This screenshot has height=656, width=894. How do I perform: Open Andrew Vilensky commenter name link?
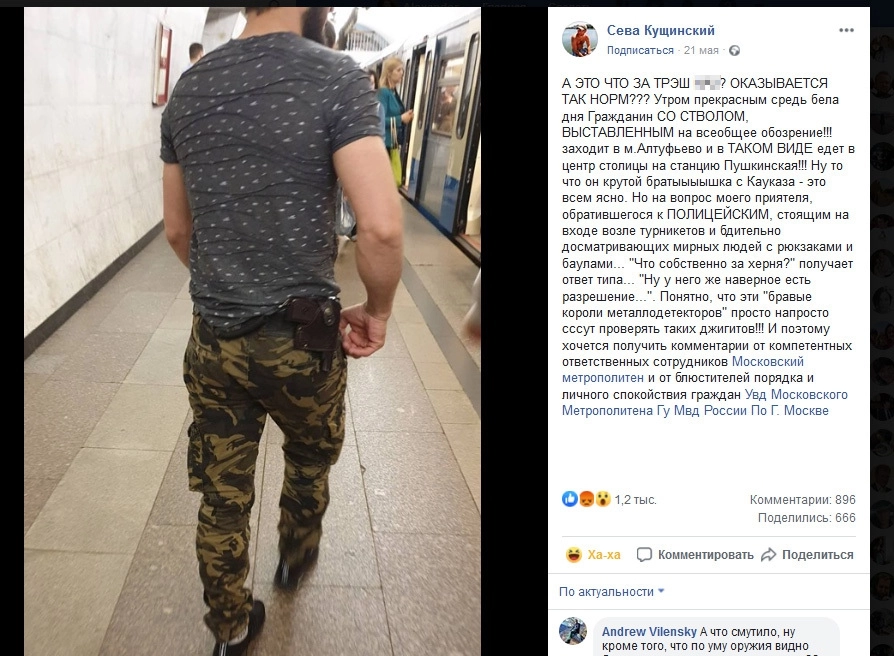(x=649, y=631)
